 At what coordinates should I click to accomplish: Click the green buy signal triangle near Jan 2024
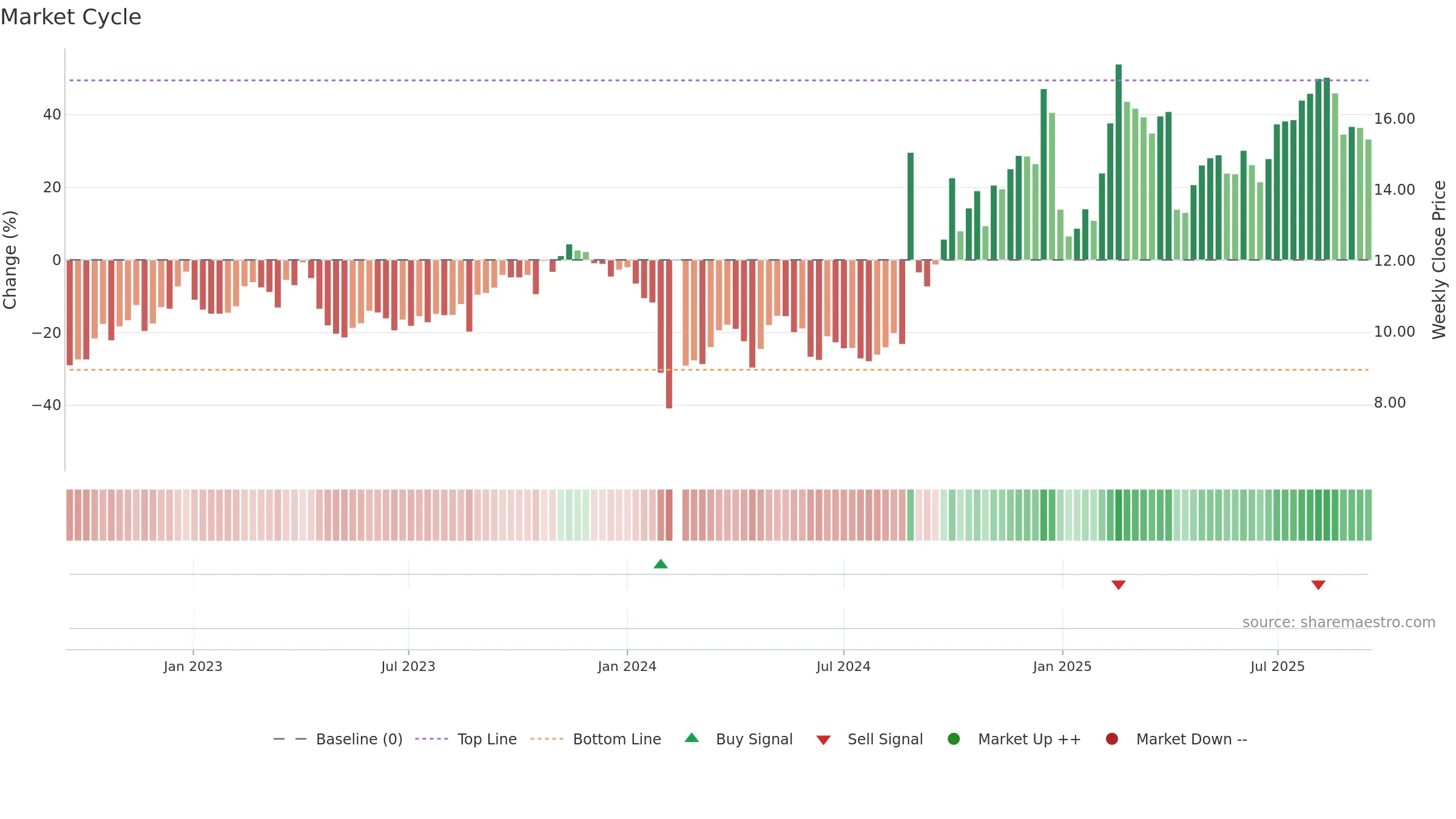(661, 564)
